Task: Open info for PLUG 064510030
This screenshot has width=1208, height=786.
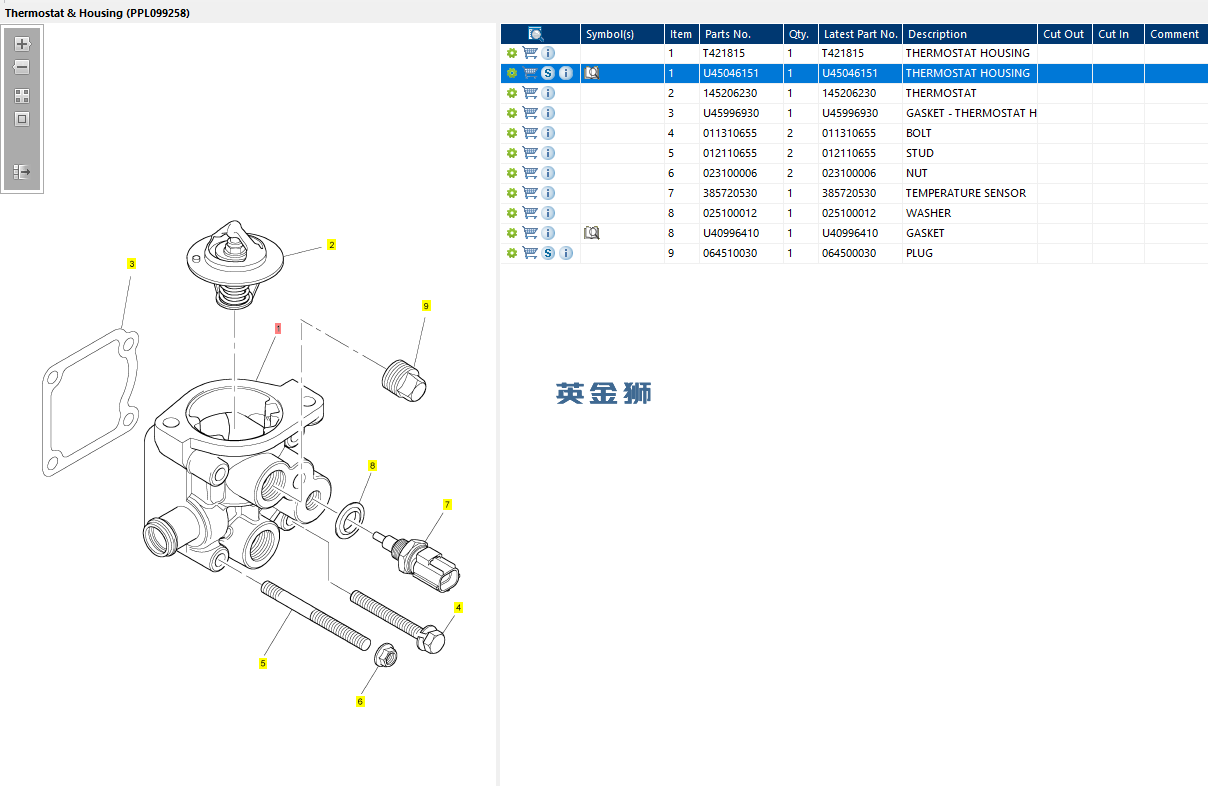Action: 566,253
